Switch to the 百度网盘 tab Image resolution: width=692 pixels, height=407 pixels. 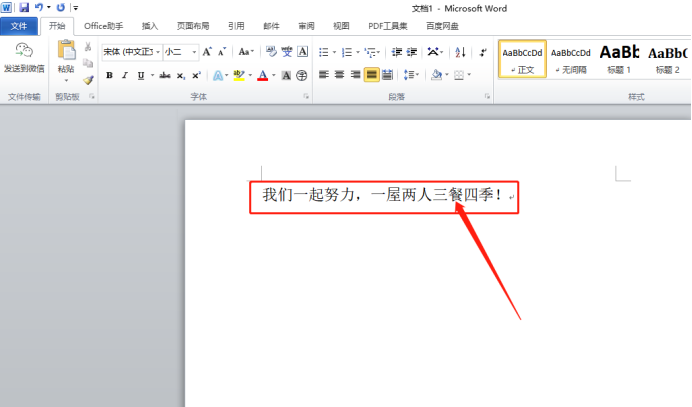442,26
